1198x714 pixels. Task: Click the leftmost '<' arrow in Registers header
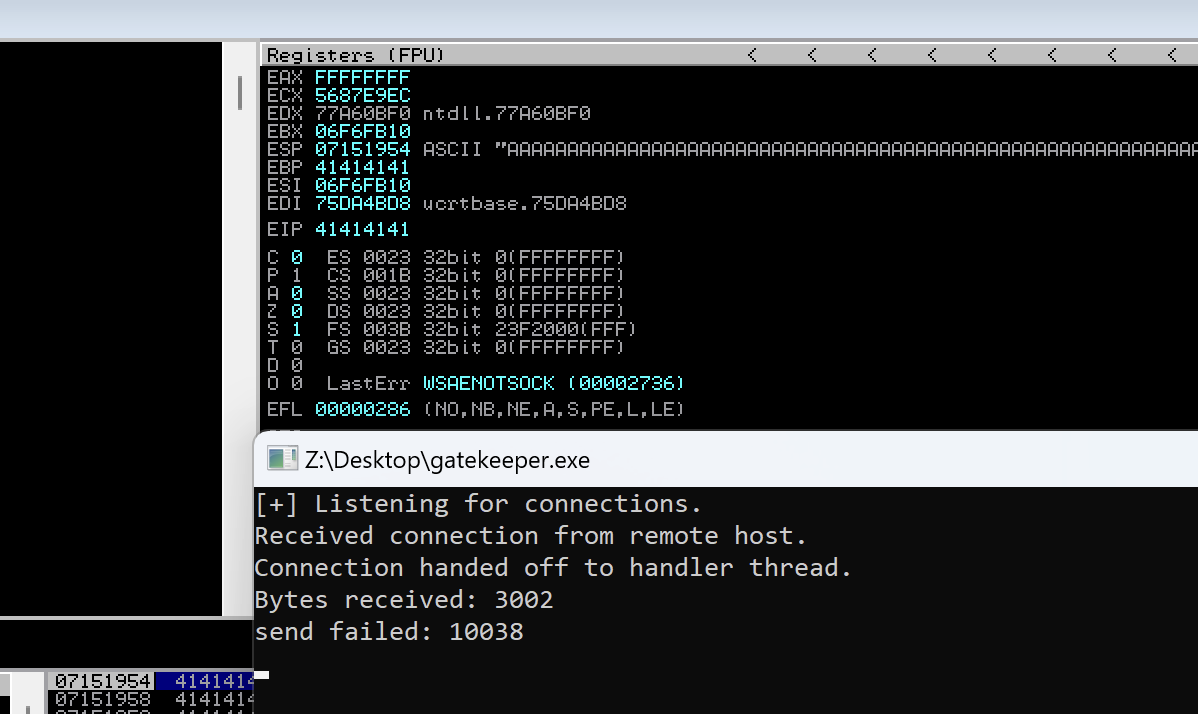752,55
